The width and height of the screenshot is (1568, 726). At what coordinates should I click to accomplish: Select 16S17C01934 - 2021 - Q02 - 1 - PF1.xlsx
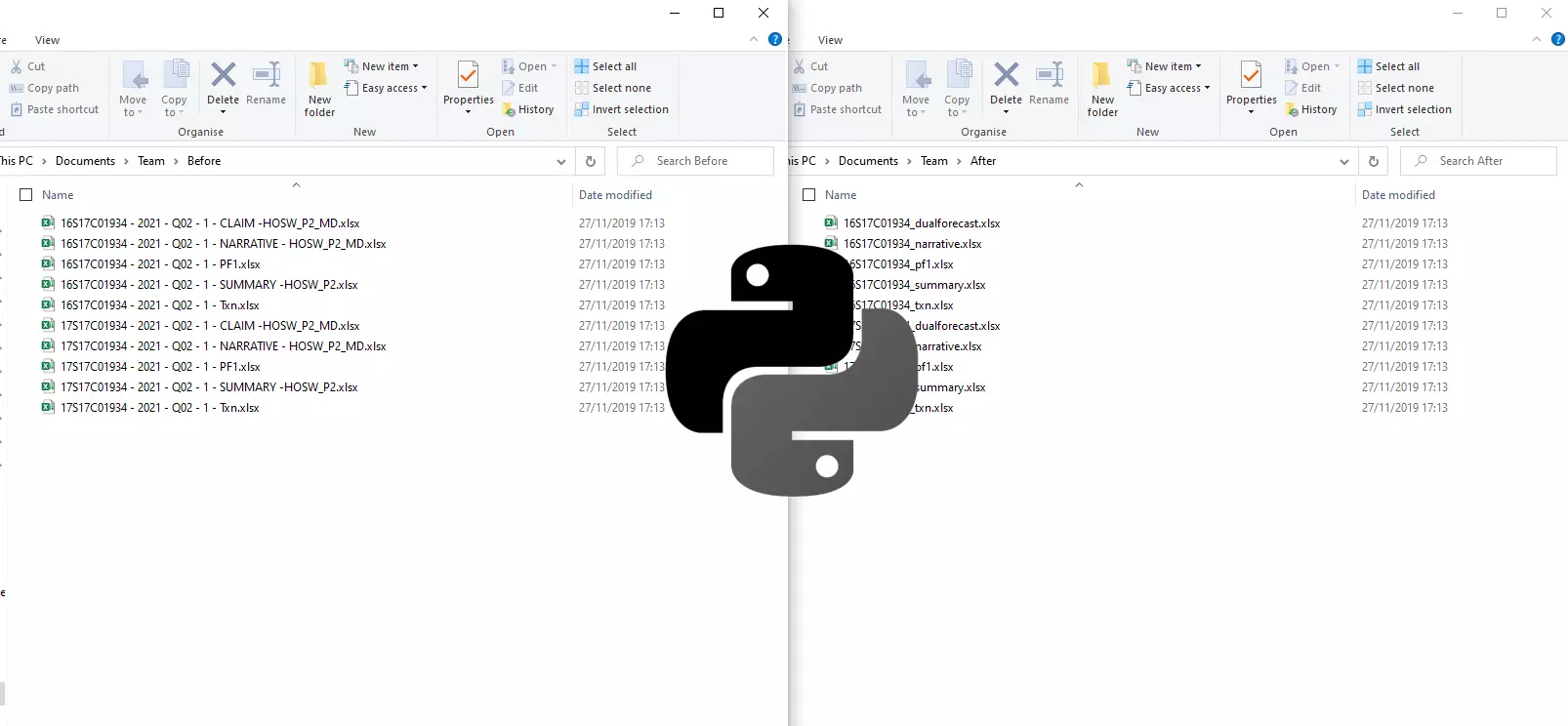click(151, 264)
